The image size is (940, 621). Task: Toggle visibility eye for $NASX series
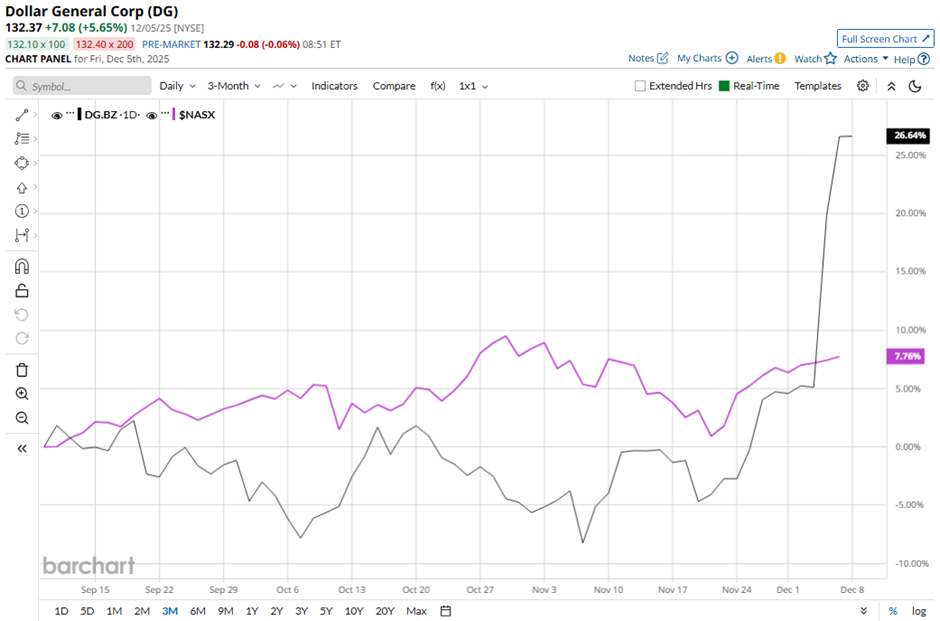[x=152, y=115]
